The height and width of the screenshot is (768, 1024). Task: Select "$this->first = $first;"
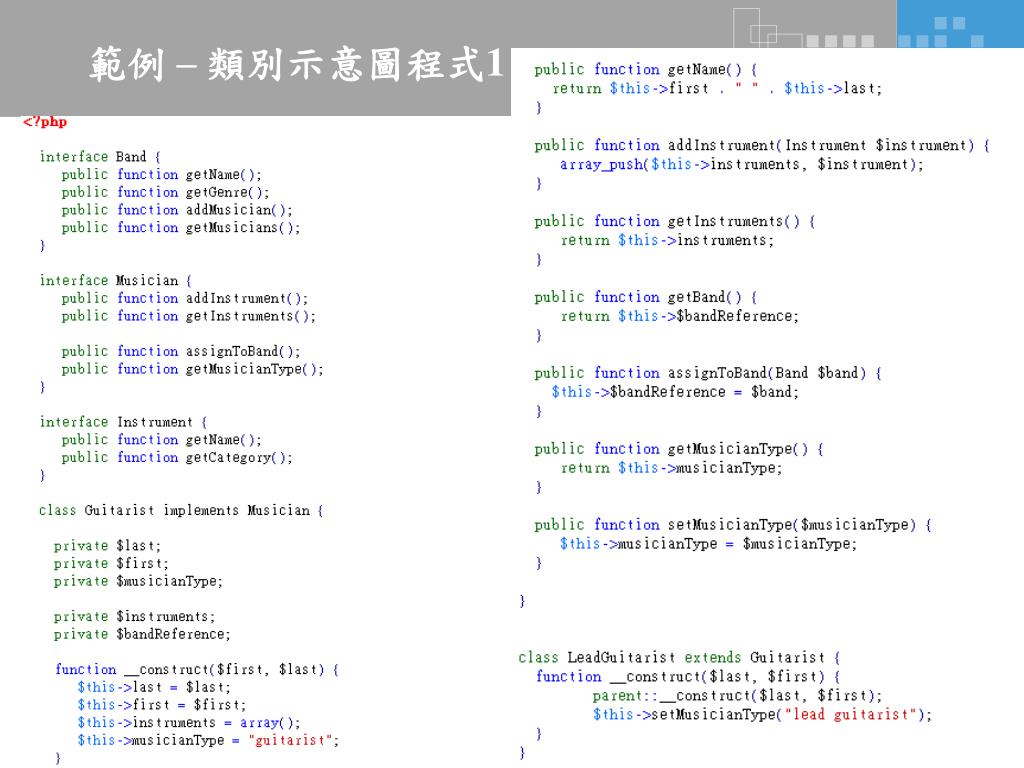161,705
